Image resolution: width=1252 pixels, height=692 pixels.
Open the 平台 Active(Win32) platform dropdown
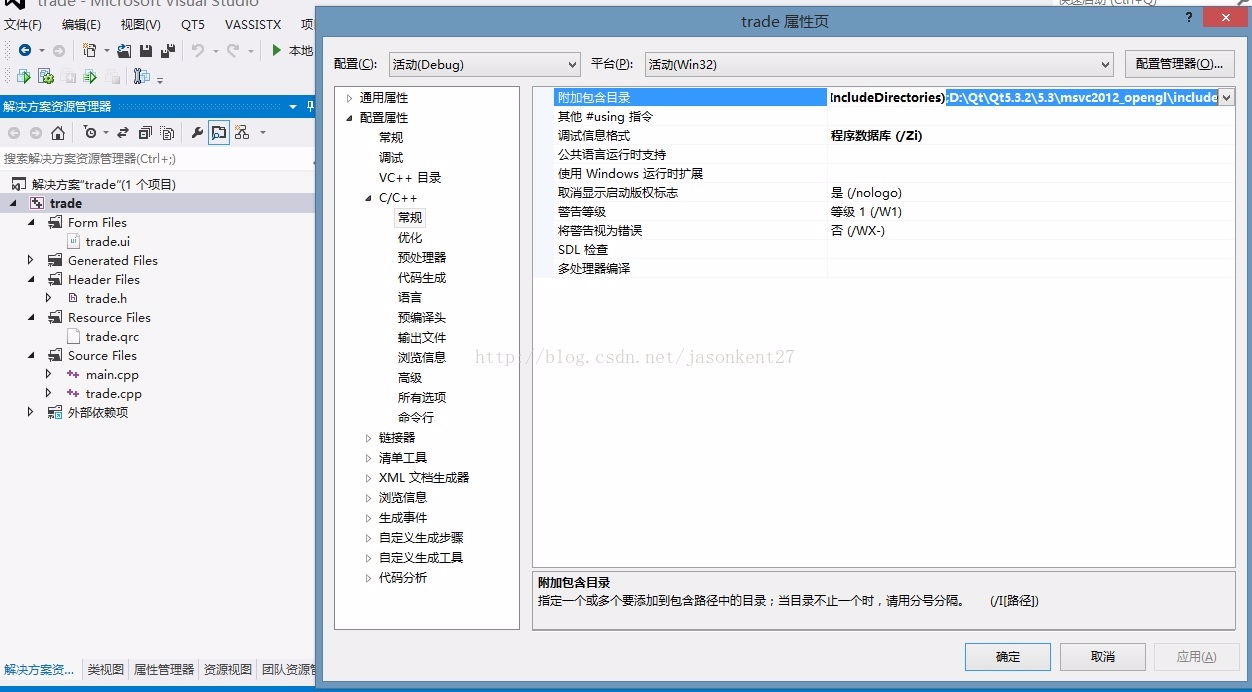879,65
